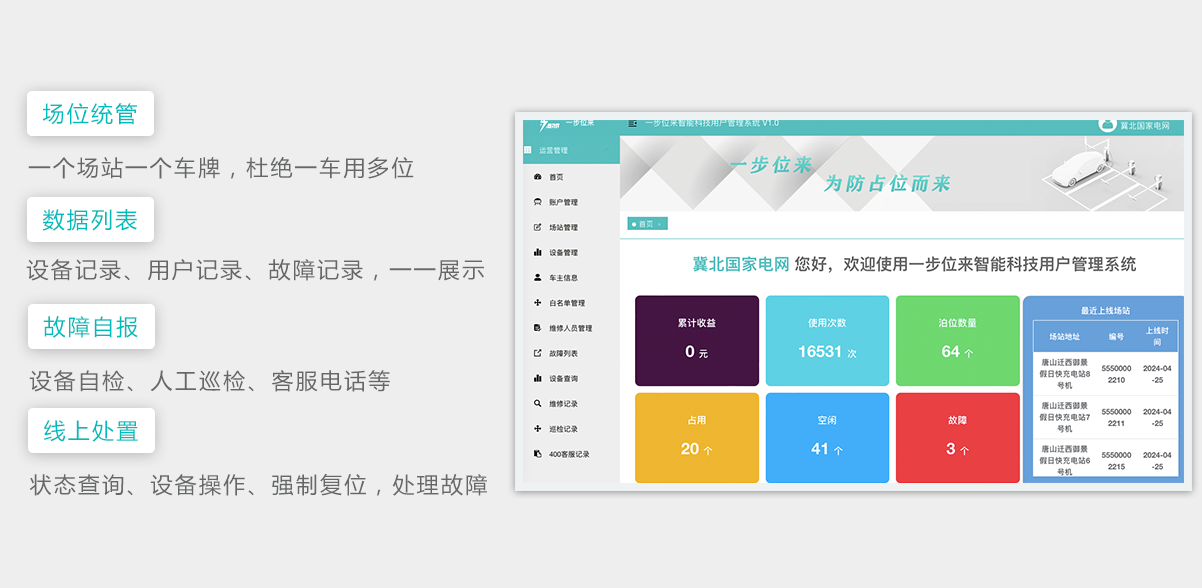1202x588 pixels.
Task: Click the 场位统管 feature button
Action: coord(90,114)
